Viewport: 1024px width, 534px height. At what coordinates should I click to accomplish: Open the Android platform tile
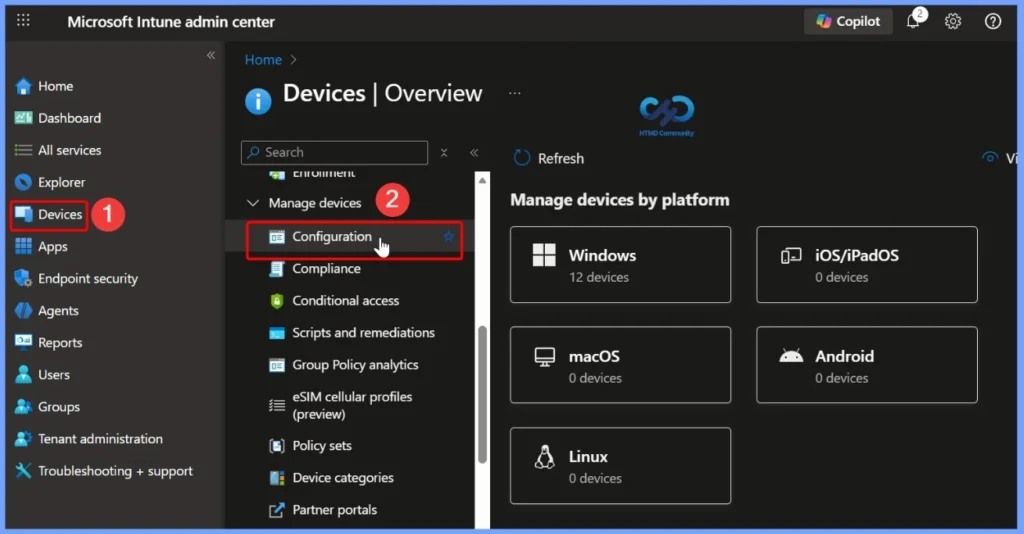(x=867, y=365)
